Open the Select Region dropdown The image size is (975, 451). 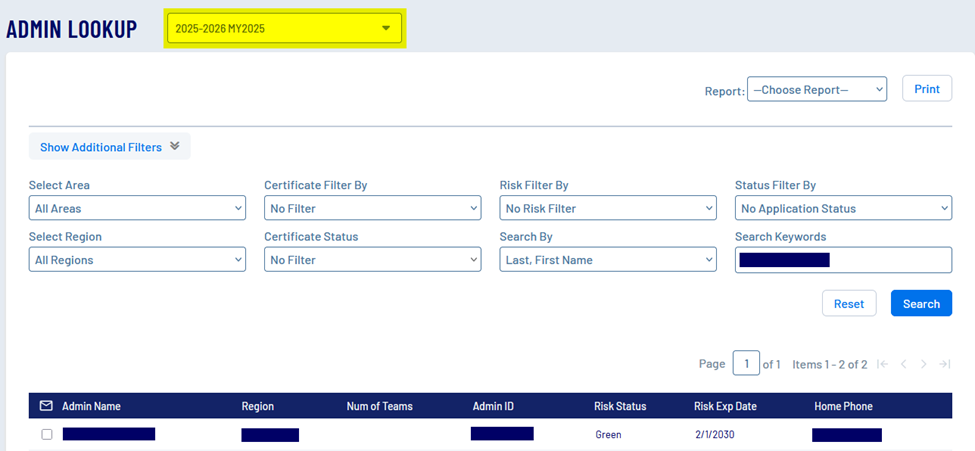(137, 260)
